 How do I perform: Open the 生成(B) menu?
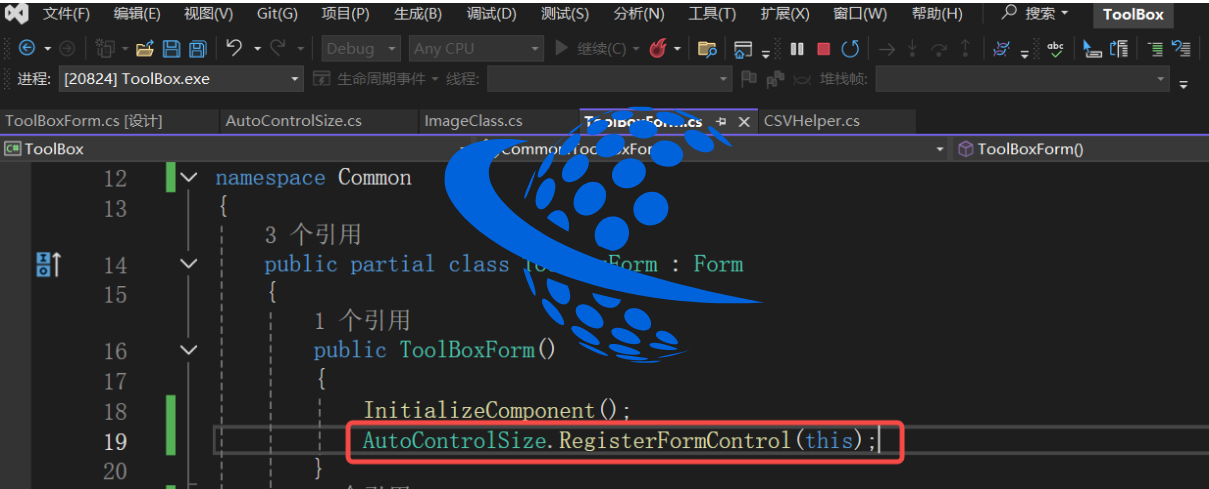click(418, 14)
